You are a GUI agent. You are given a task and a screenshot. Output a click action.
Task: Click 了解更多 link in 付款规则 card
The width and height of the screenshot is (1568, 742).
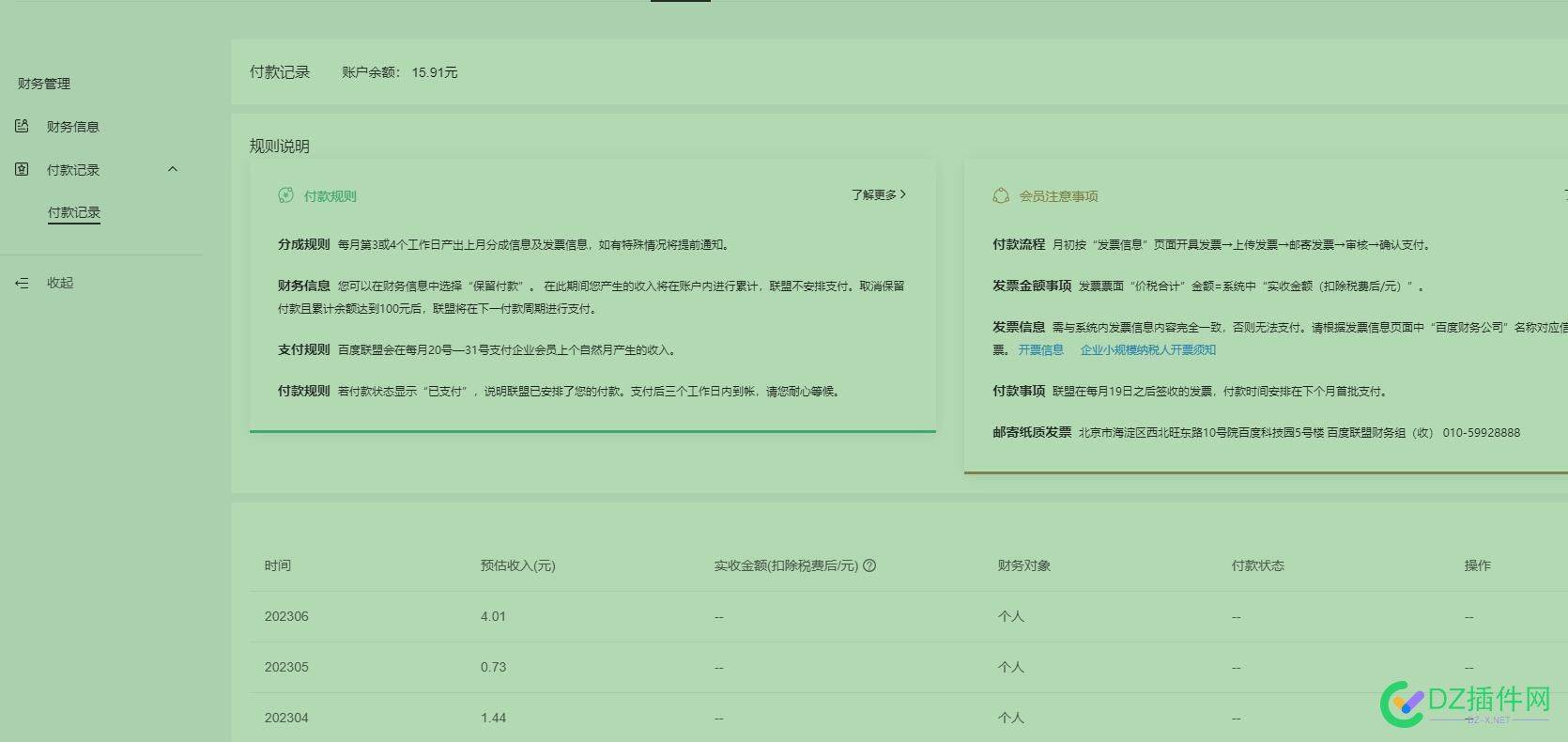coord(879,194)
